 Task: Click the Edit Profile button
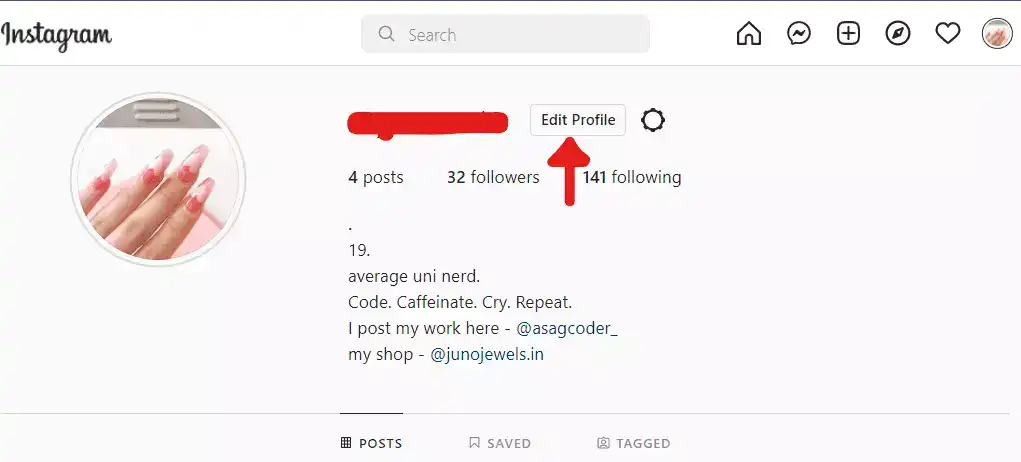click(x=578, y=120)
